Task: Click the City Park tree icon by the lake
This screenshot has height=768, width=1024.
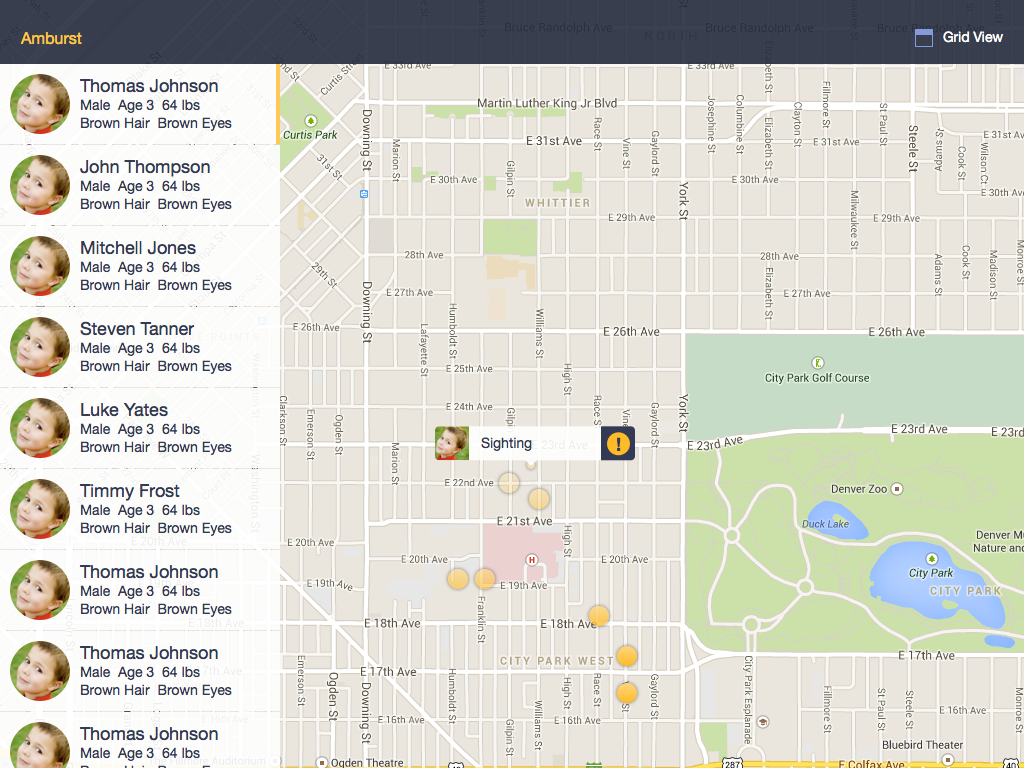Action: click(931, 559)
